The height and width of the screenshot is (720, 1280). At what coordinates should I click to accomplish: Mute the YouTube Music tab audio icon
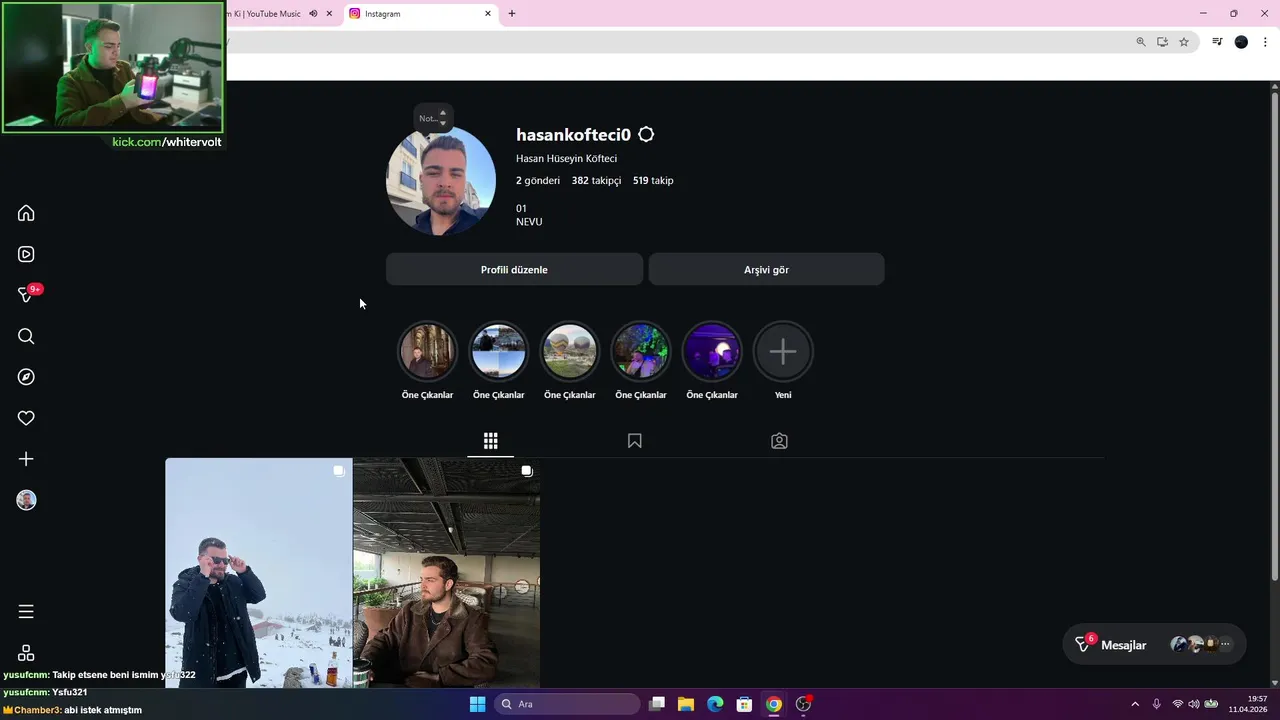tap(313, 14)
